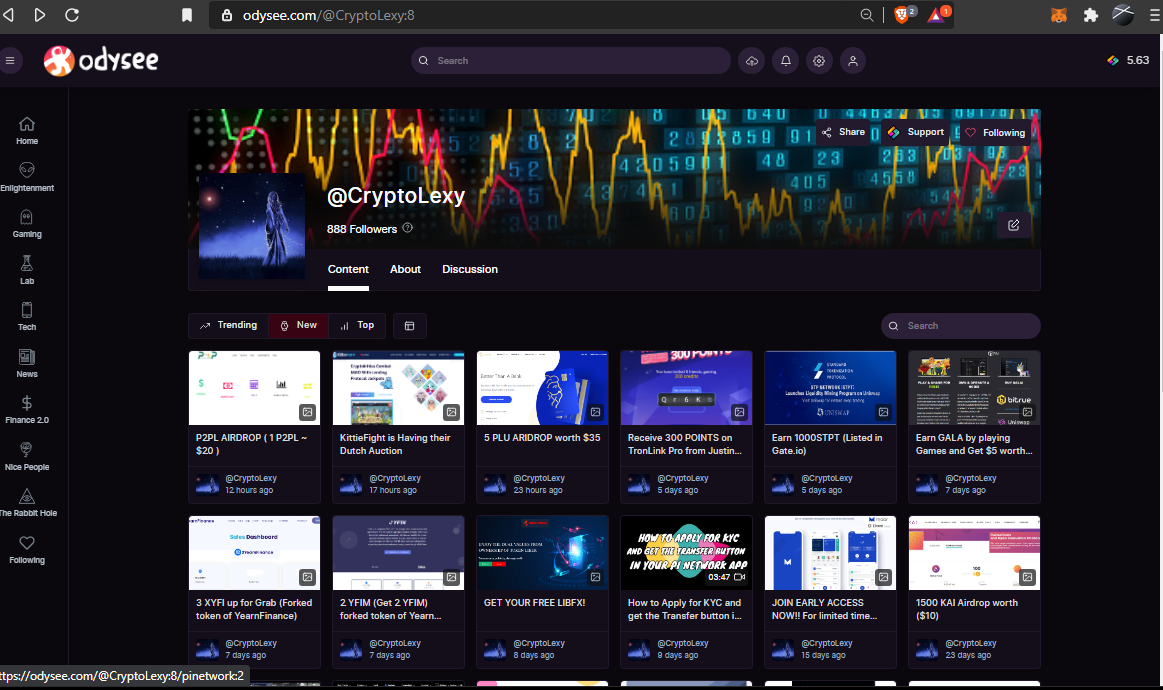This screenshot has height=690, width=1163.
Task: Sort content by New
Action: click(298, 326)
